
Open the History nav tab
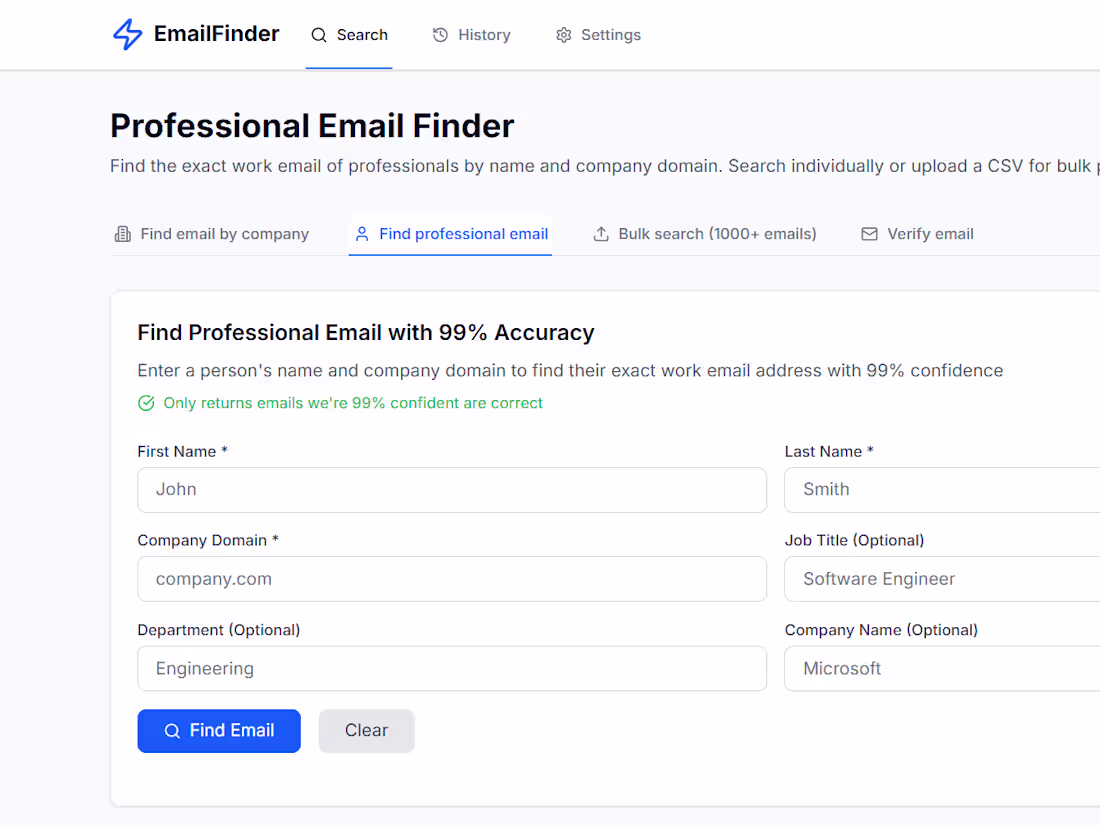(471, 35)
